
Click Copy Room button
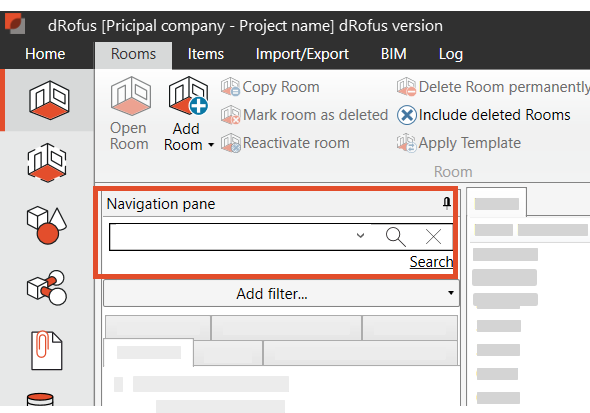tap(270, 87)
